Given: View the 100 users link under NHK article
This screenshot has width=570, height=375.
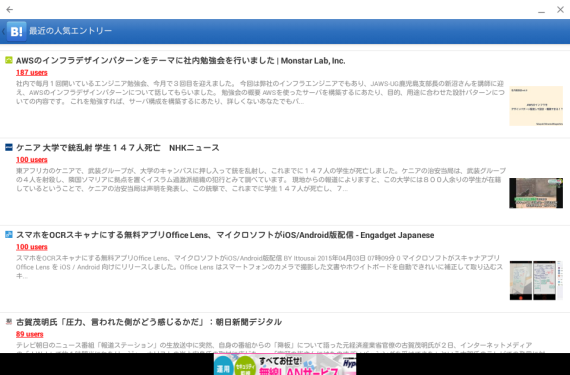Looking at the screenshot, I should click(32, 160).
